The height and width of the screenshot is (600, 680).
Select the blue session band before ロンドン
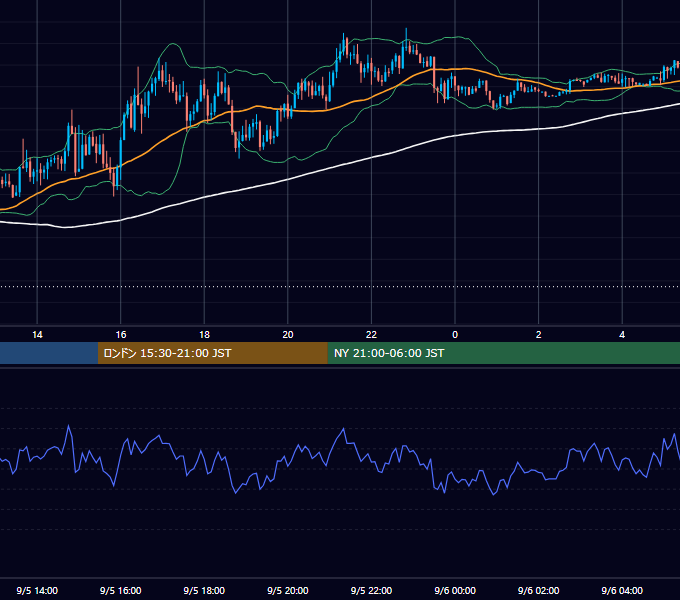49,353
